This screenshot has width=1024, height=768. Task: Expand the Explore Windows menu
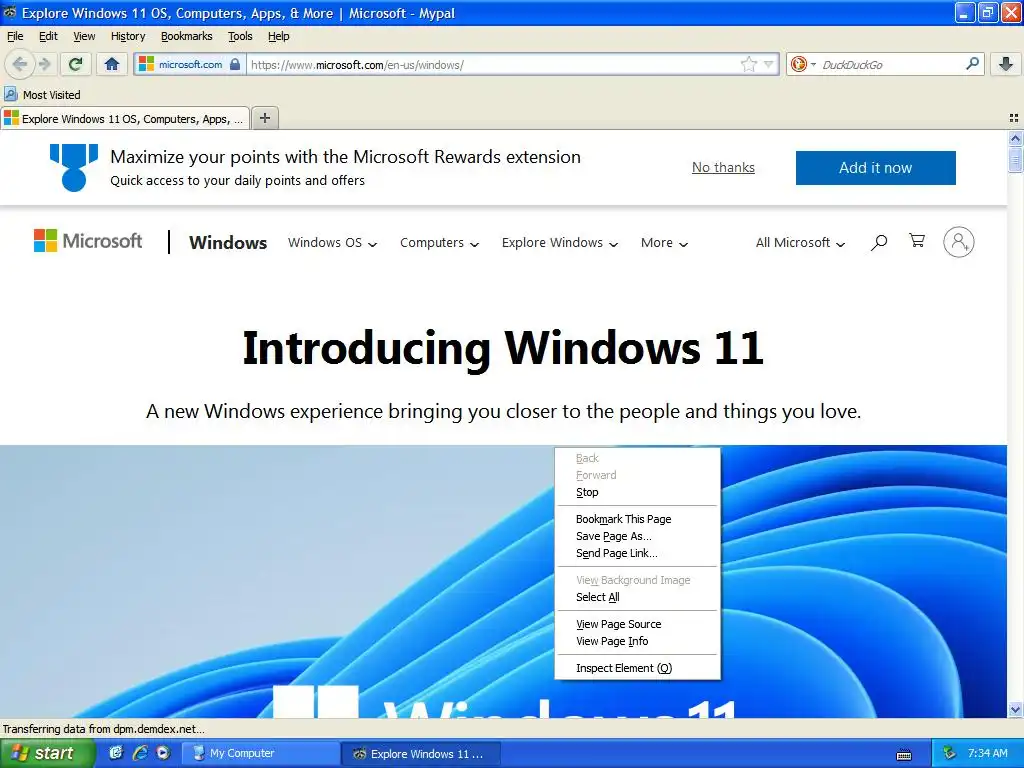click(560, 242)
